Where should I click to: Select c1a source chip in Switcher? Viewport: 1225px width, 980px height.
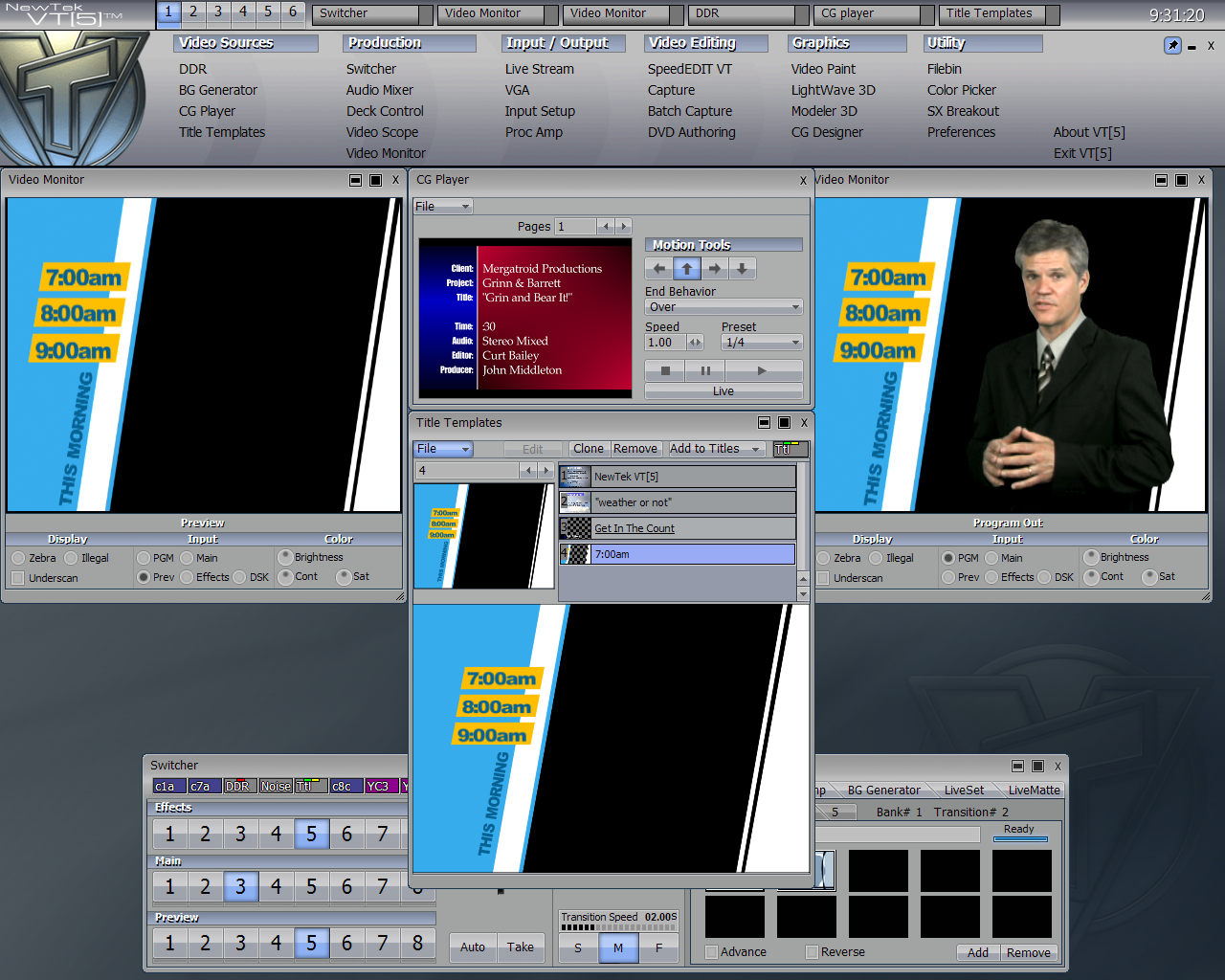coord(168,786)
